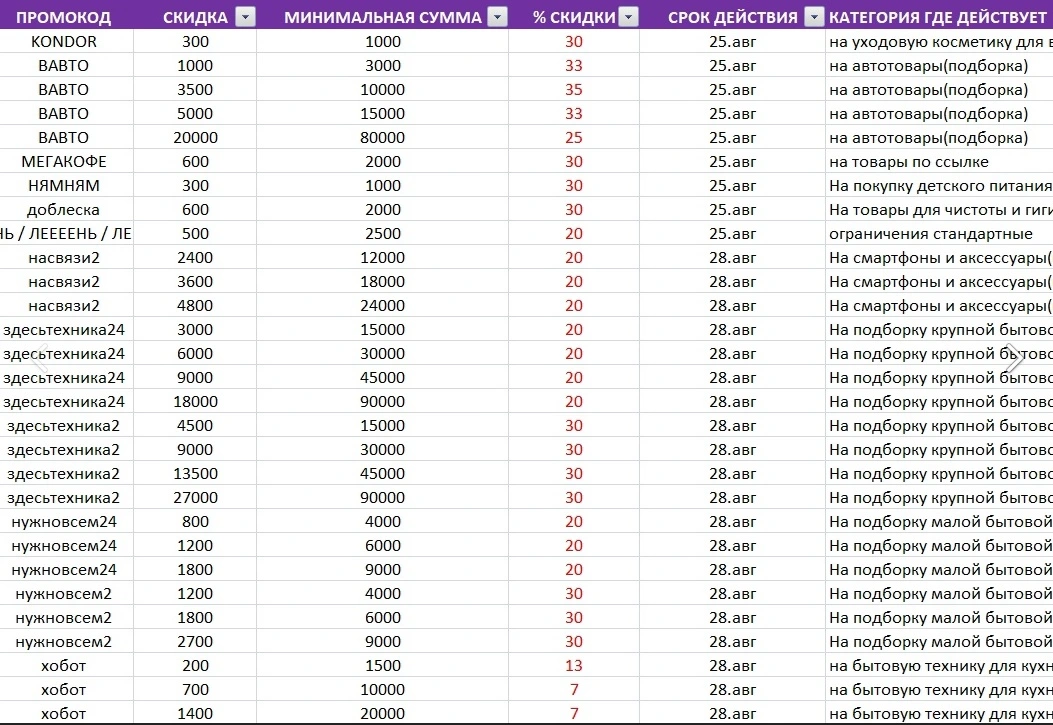Select discount cell 3600 for насвязи2

coord(195,282)
